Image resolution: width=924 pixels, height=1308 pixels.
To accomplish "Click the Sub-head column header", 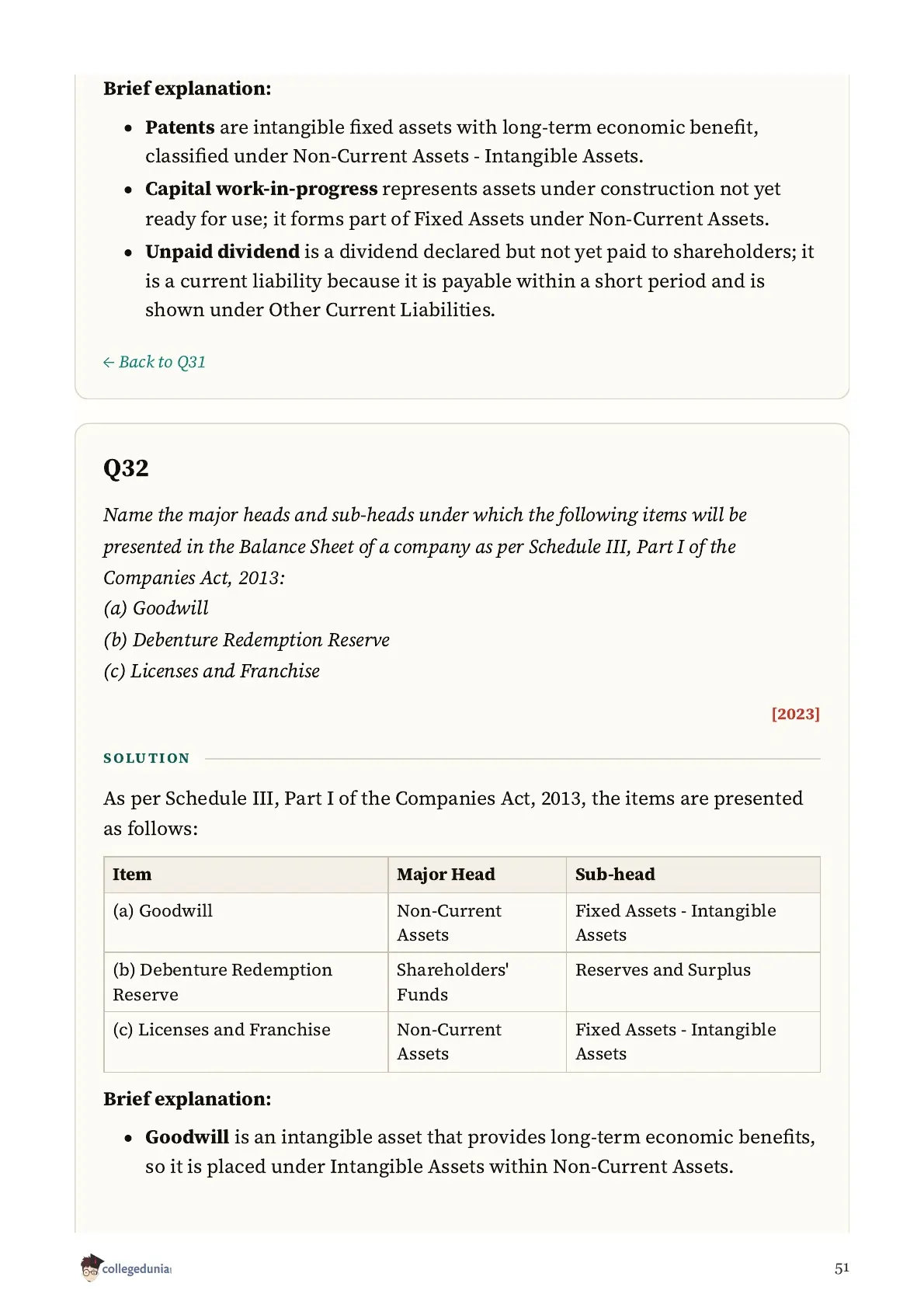I will click(693, 875).
